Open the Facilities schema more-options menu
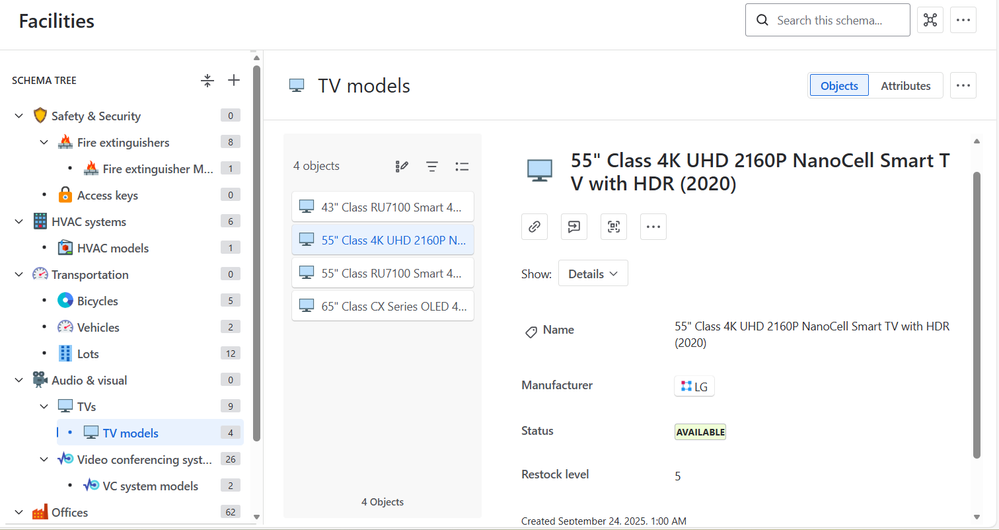Viewport: 999px width, 530px height. click(x=963, y=20)
